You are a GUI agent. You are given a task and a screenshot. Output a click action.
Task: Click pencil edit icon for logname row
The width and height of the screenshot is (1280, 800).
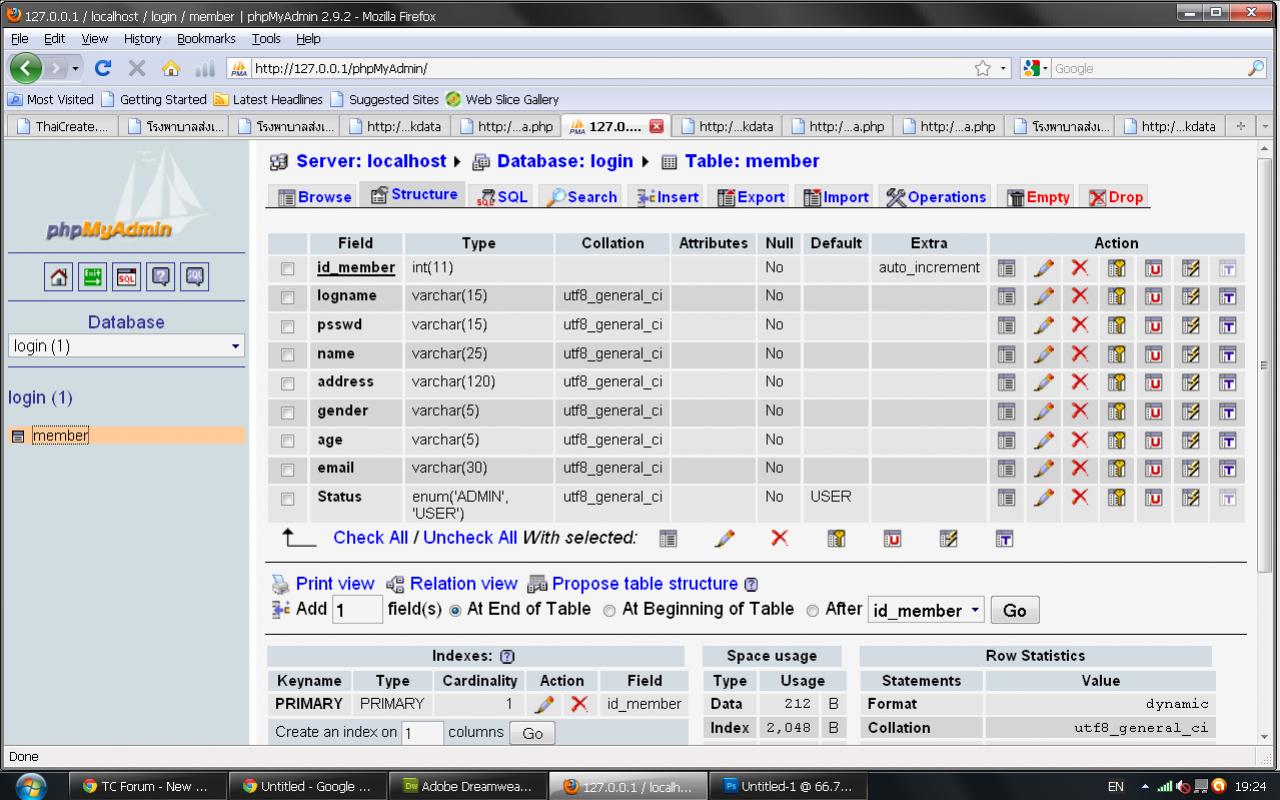click(1043, 296)
